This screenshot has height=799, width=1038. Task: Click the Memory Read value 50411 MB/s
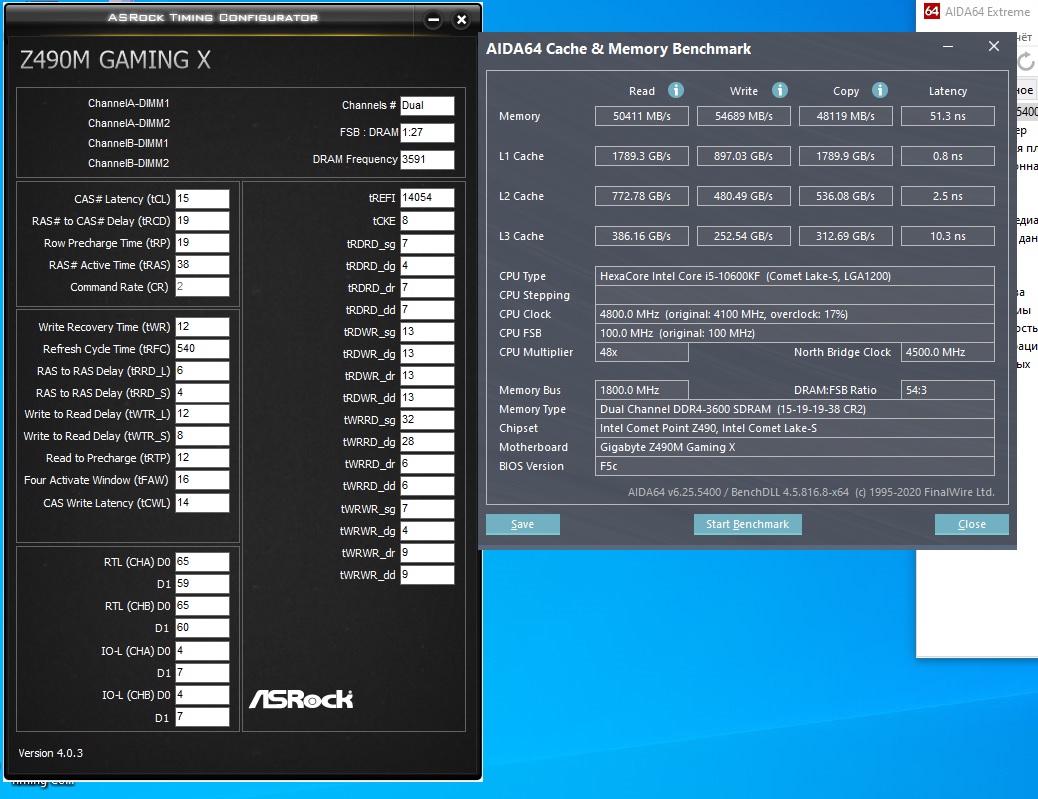point(641,116)
